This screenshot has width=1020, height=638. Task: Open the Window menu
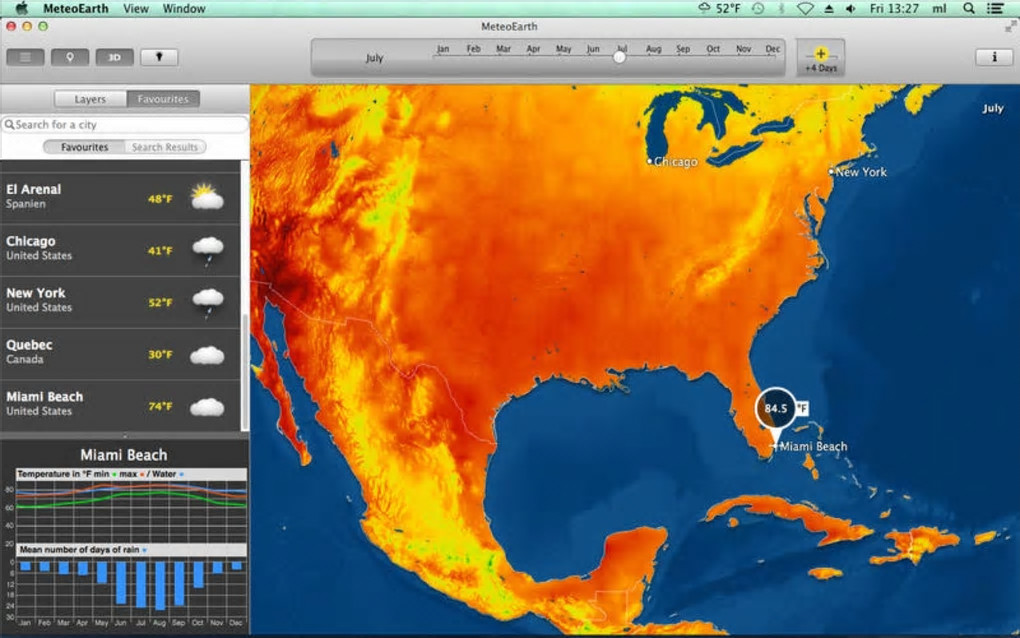[184, 8]
